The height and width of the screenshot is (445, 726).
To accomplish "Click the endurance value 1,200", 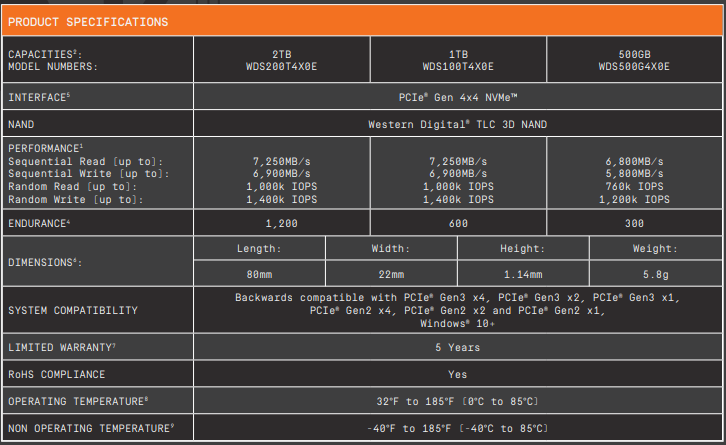I will pyautogui.click(x=281, y=224).
